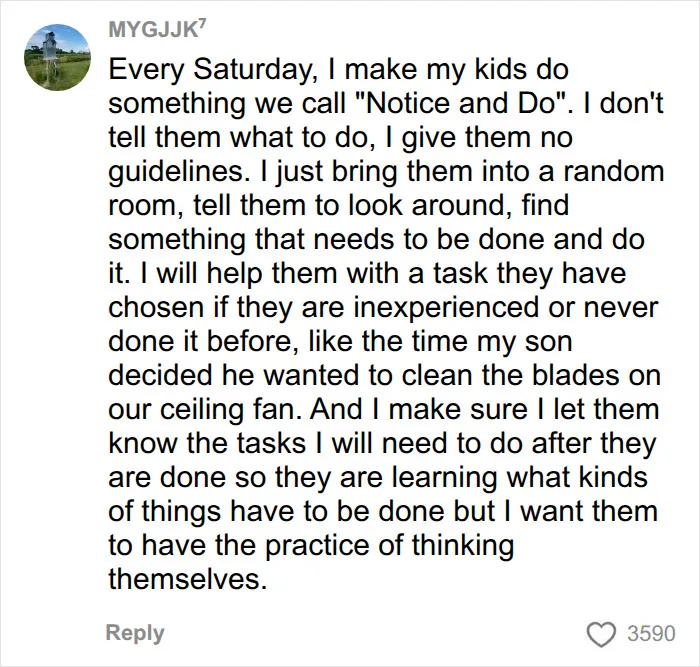Image resolution: width=700 pixels, height=667 pixels.
Task: Like the comment with the heart icon
Action: point(602,634)
